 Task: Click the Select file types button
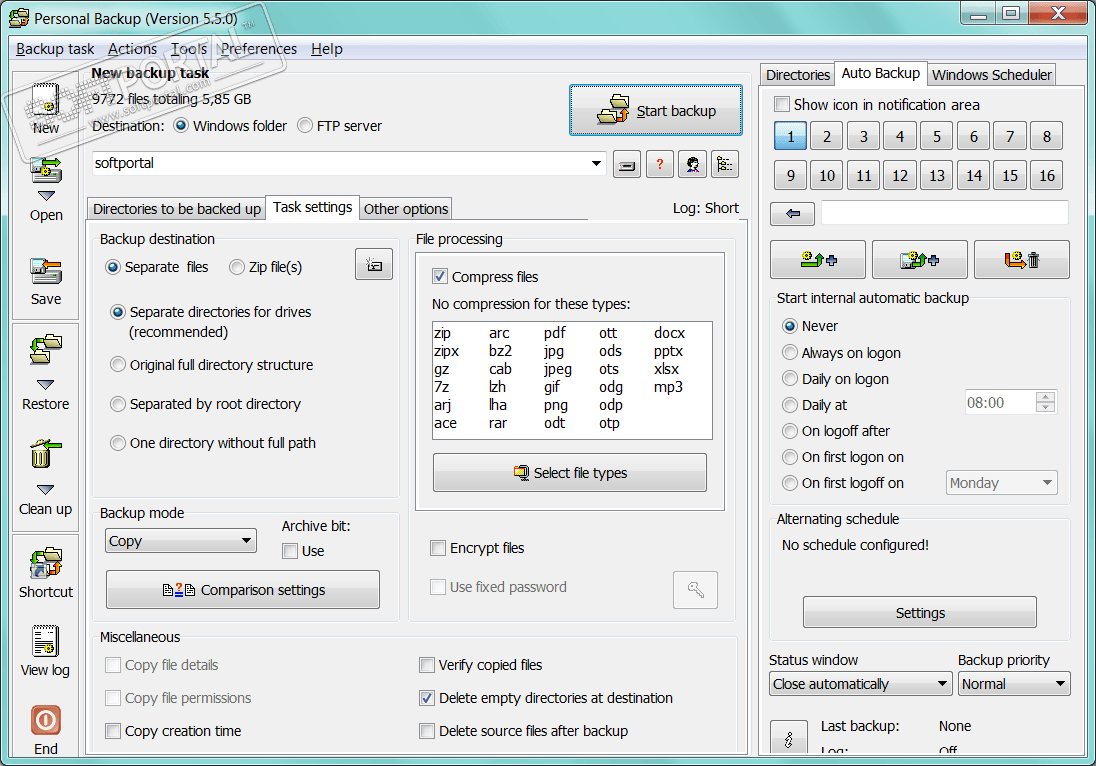tap(570, 473)
